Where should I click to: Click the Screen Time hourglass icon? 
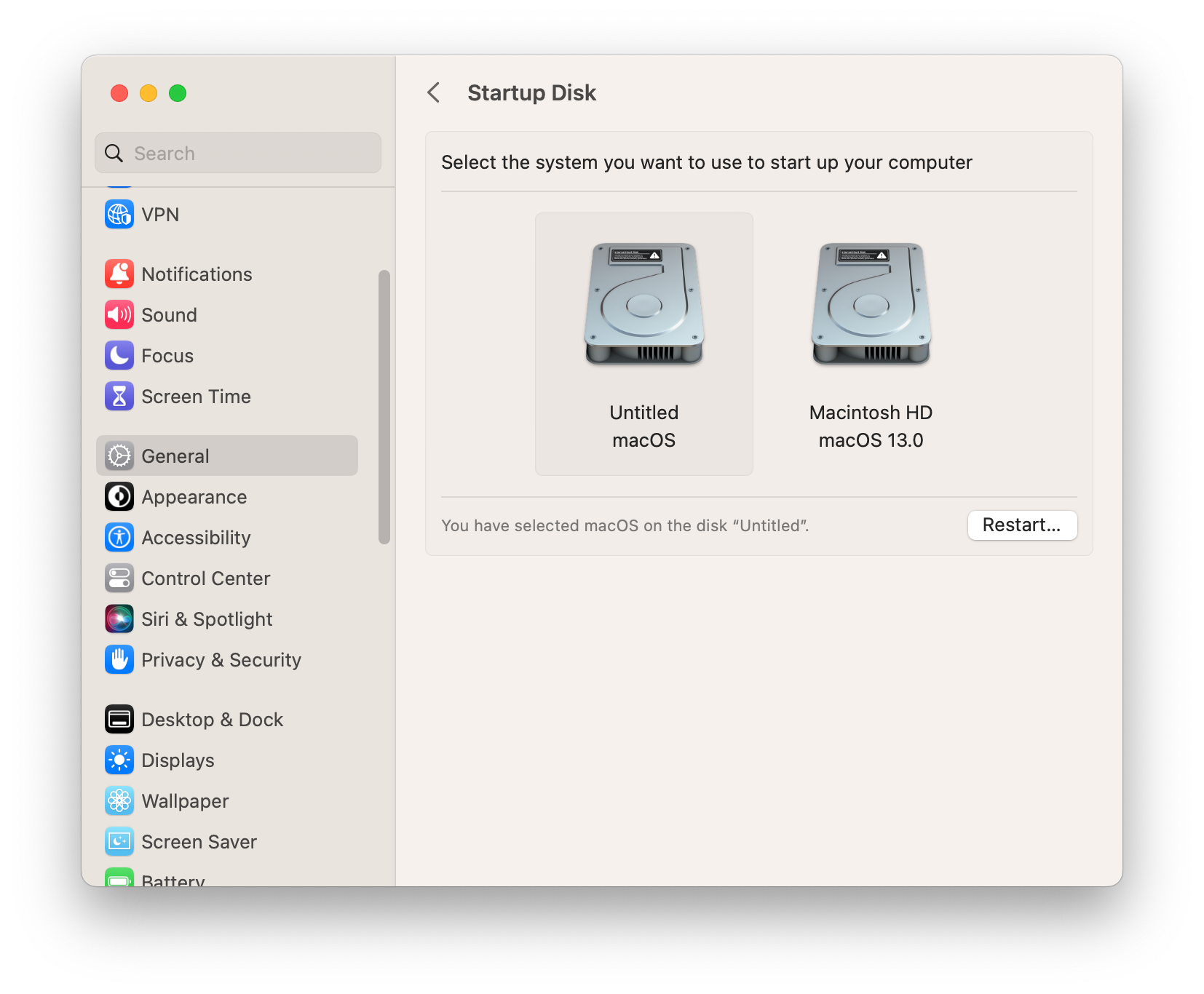(119, 397)
